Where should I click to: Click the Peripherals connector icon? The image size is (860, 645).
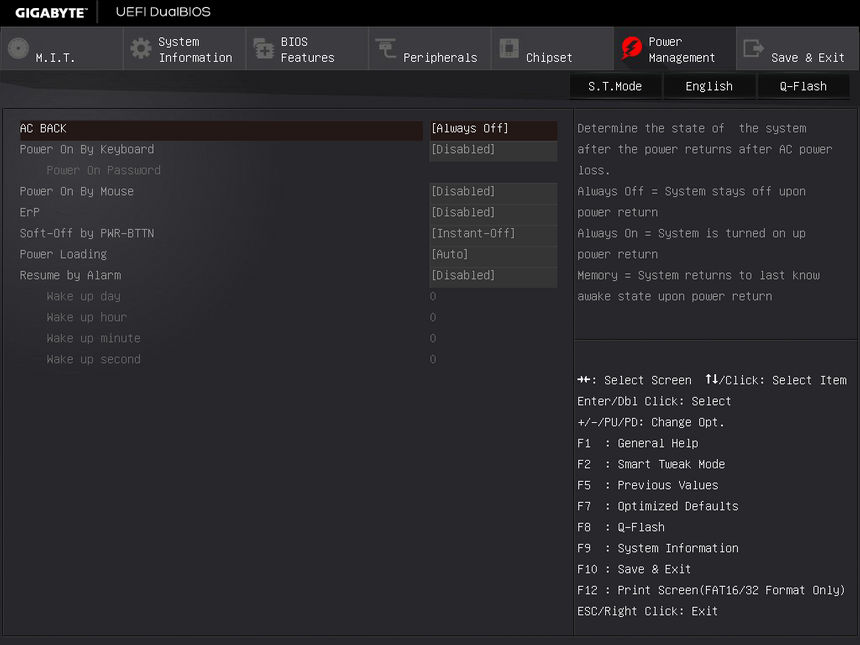(x=386, y=49)
